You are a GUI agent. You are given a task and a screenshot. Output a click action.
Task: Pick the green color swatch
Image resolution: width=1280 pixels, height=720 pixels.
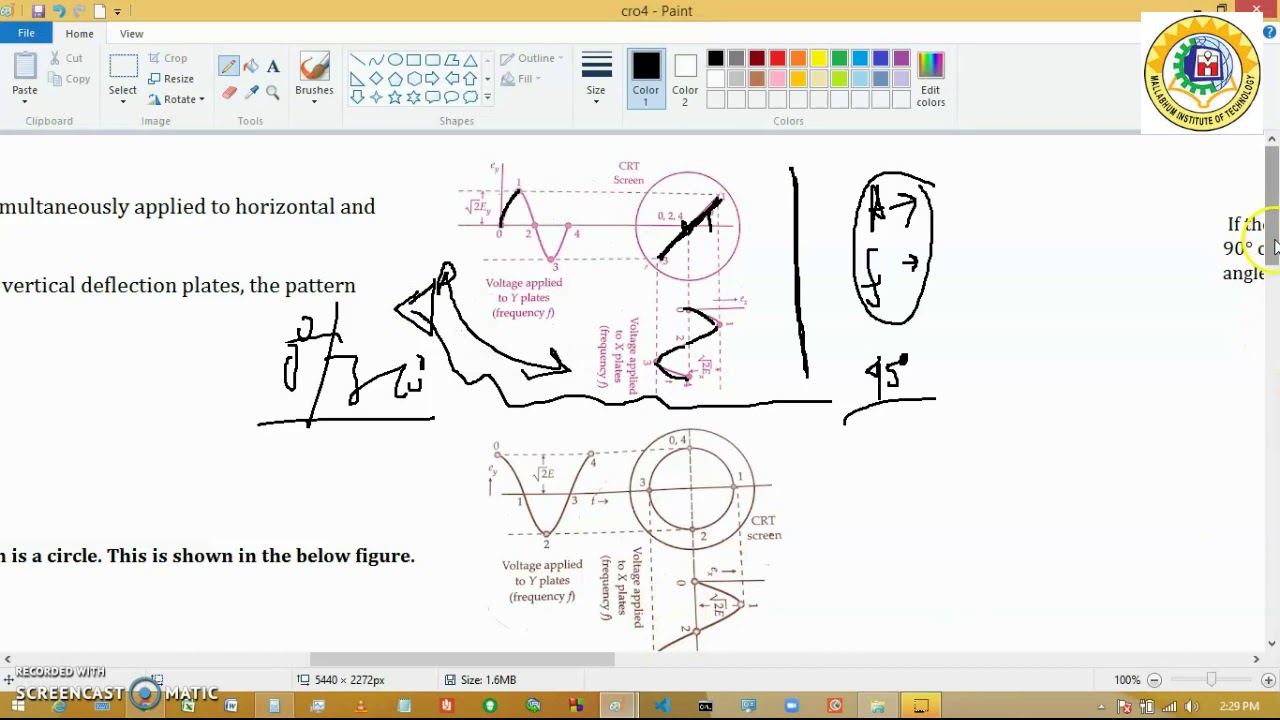(840, 59)
